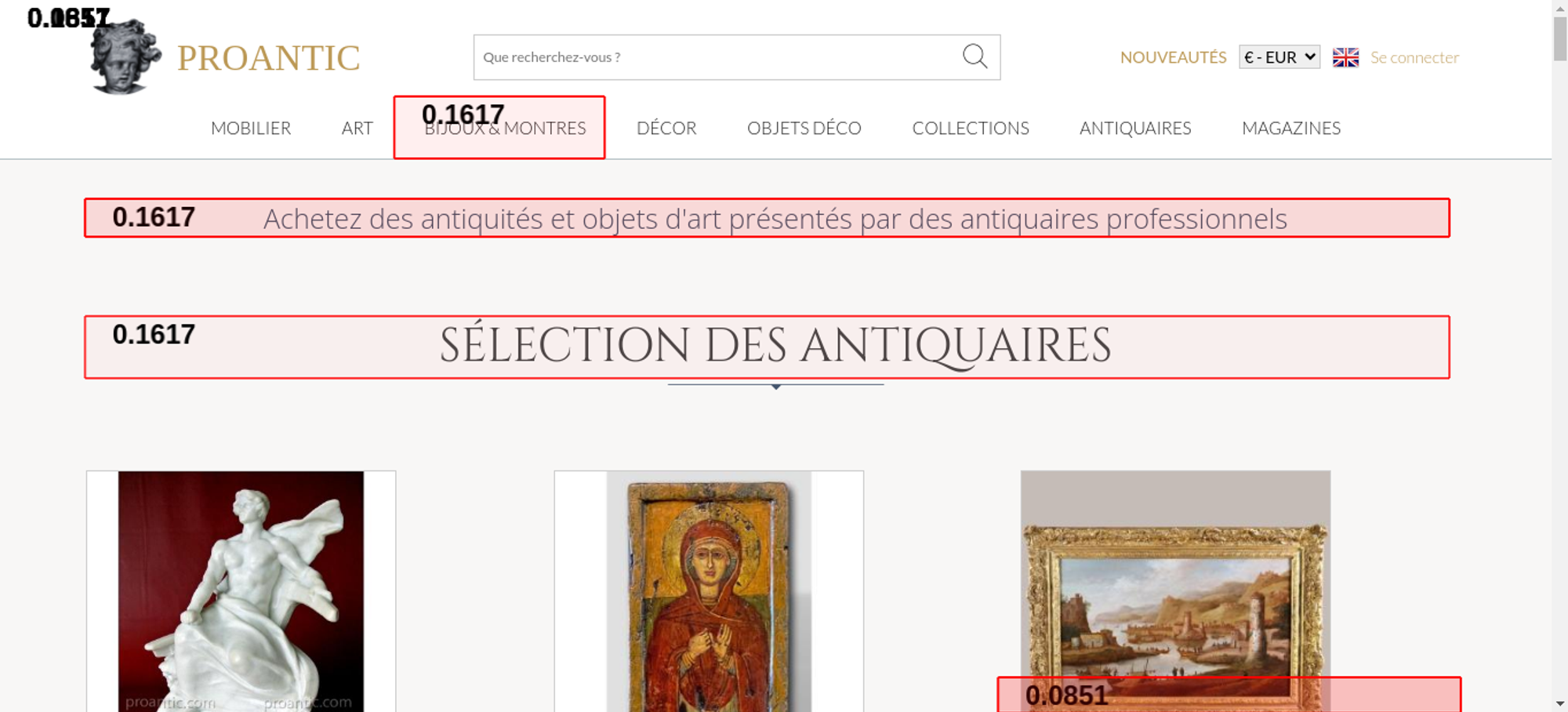Open the currency EUR dropdown

pos(1279,57)
